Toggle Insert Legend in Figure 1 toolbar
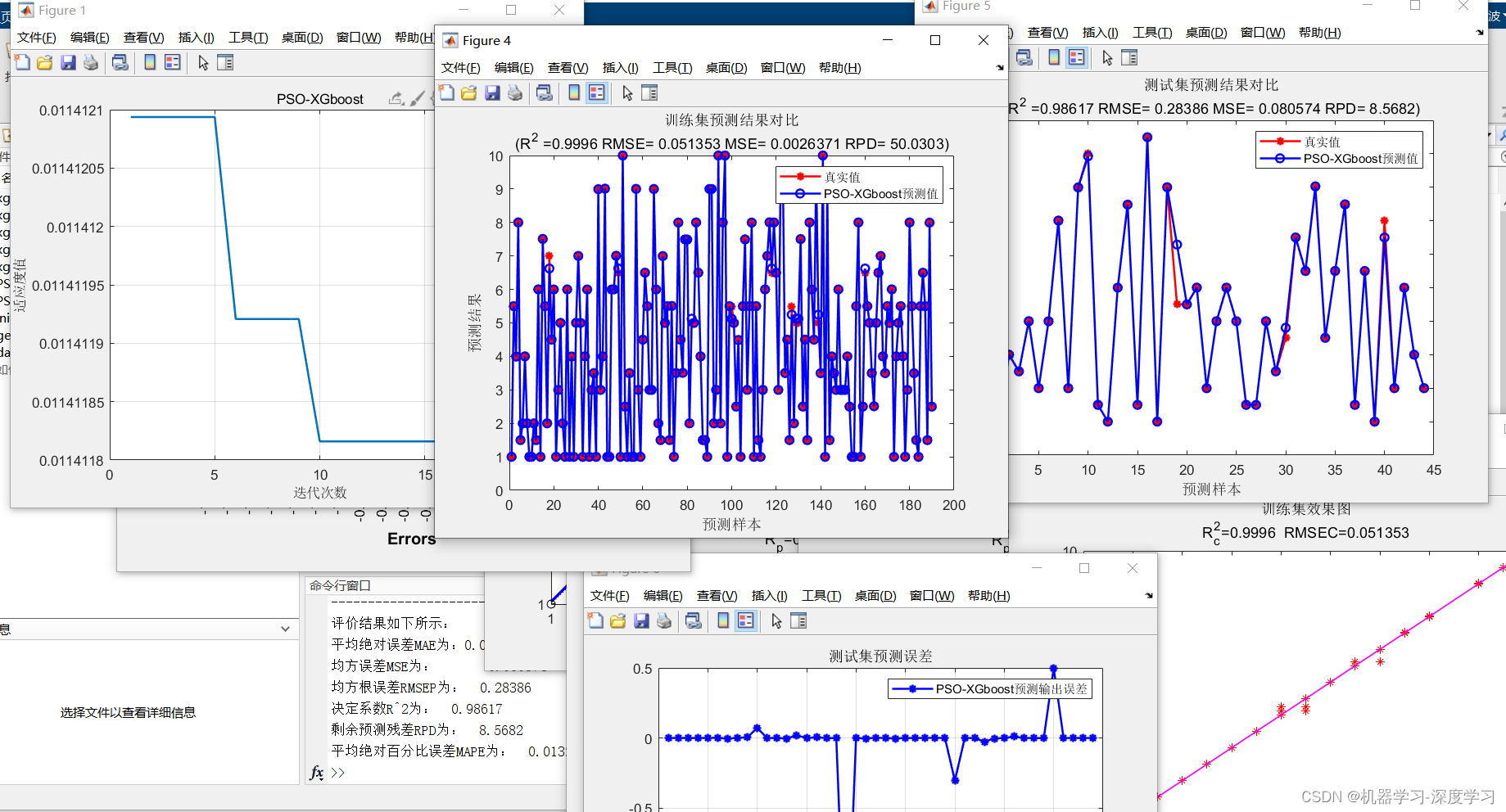The height and width of the screenshot is (812, 1506). point(173,62)
